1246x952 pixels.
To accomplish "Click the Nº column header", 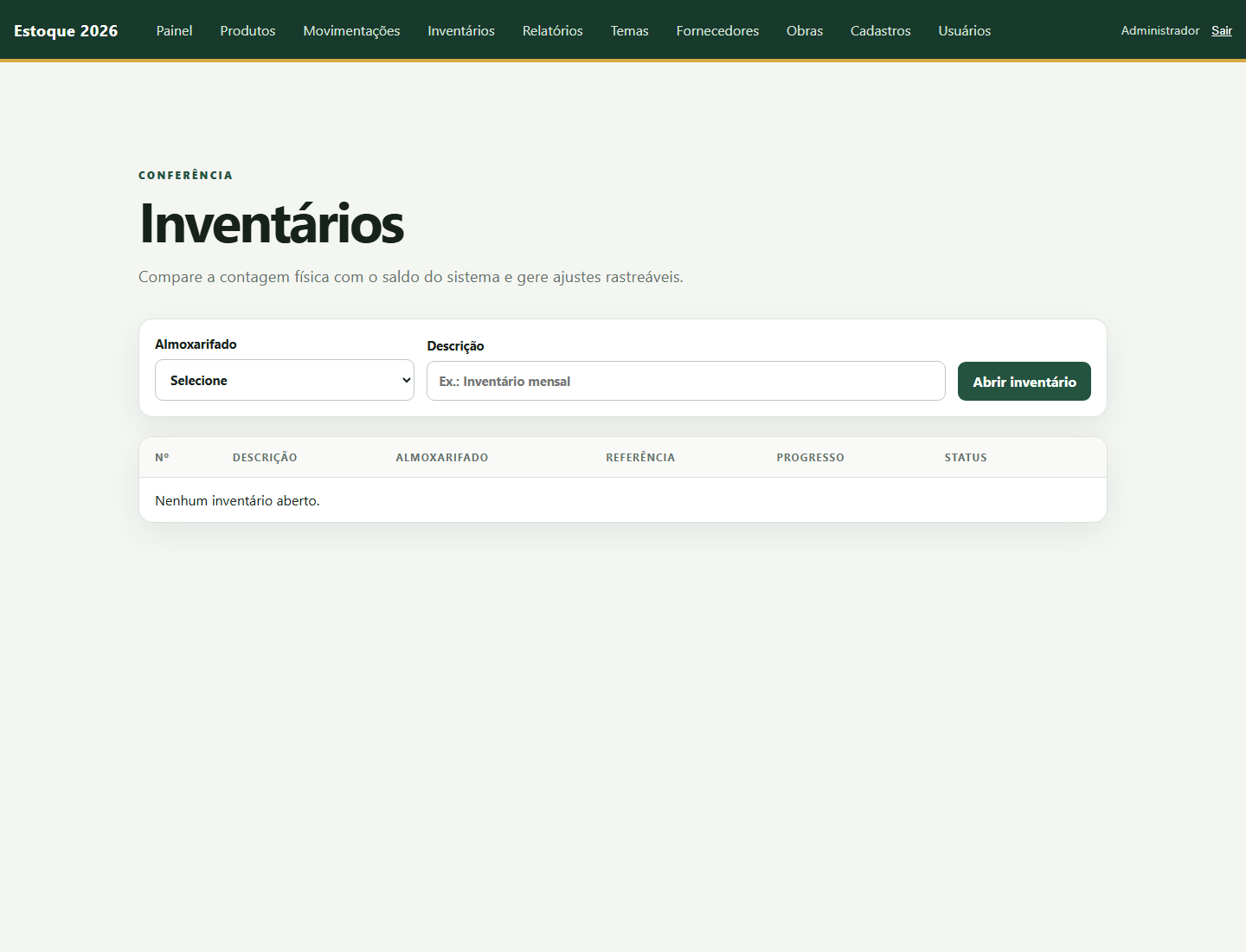I will (162, 457).
